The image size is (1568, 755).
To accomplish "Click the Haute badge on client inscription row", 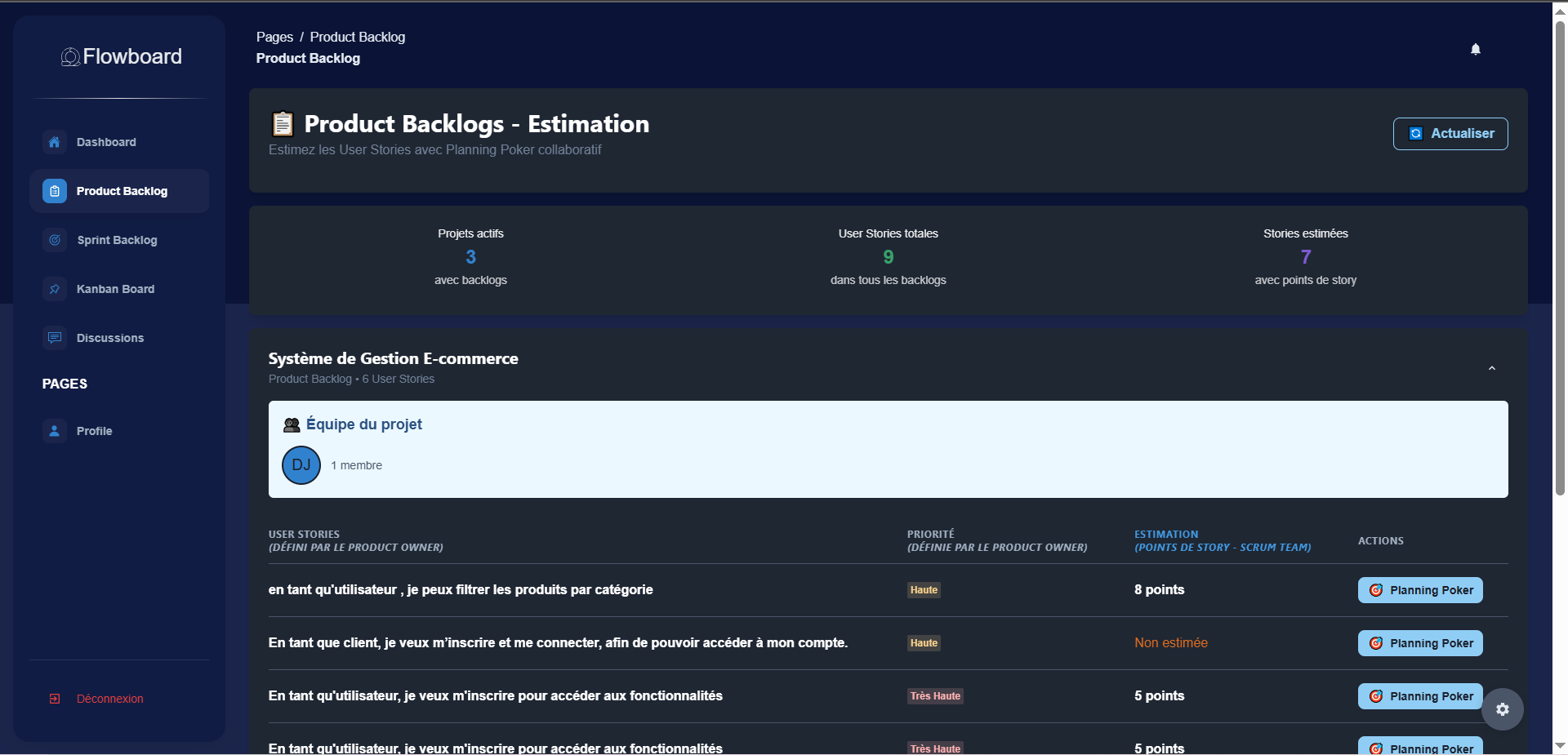I will pos(924,643).
